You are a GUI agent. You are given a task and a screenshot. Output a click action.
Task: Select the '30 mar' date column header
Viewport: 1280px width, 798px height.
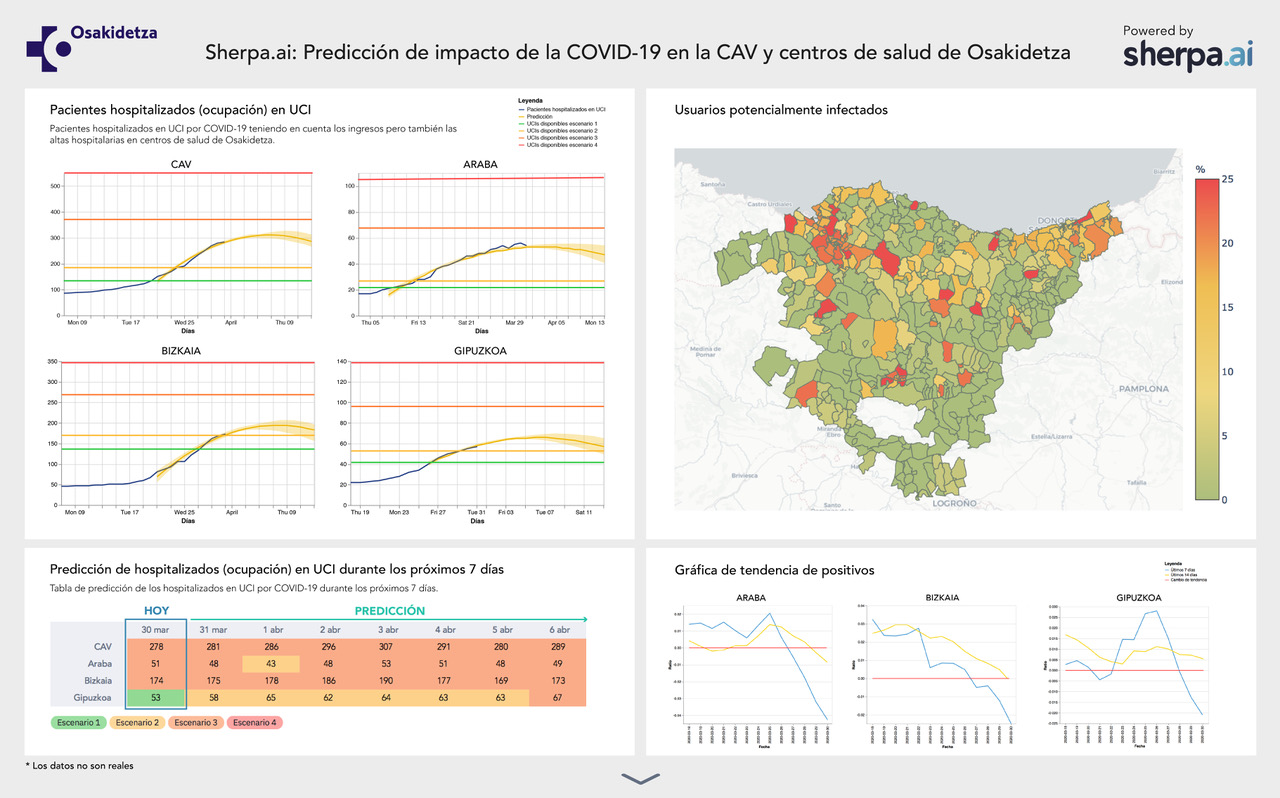(x=156, y=629)
